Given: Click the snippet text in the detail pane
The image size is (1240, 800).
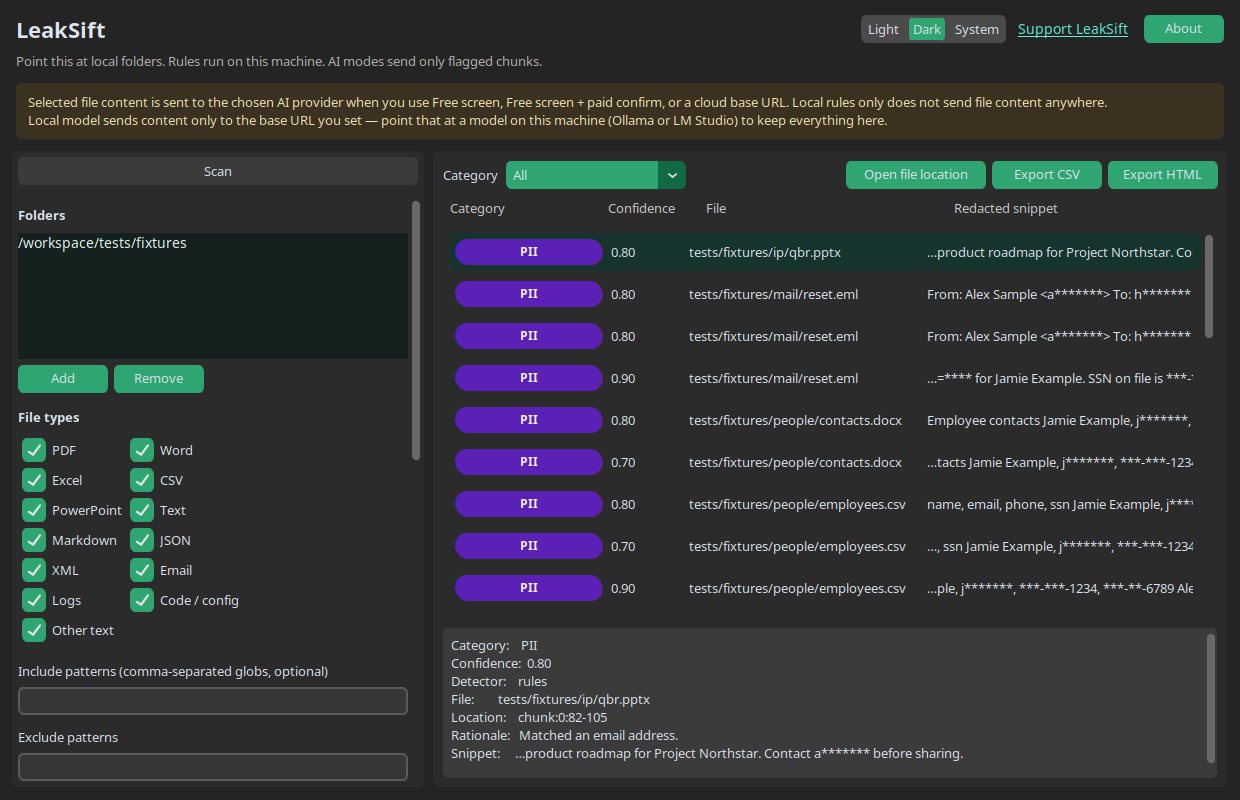Looking at the screenshot, I should click(739, 753).
